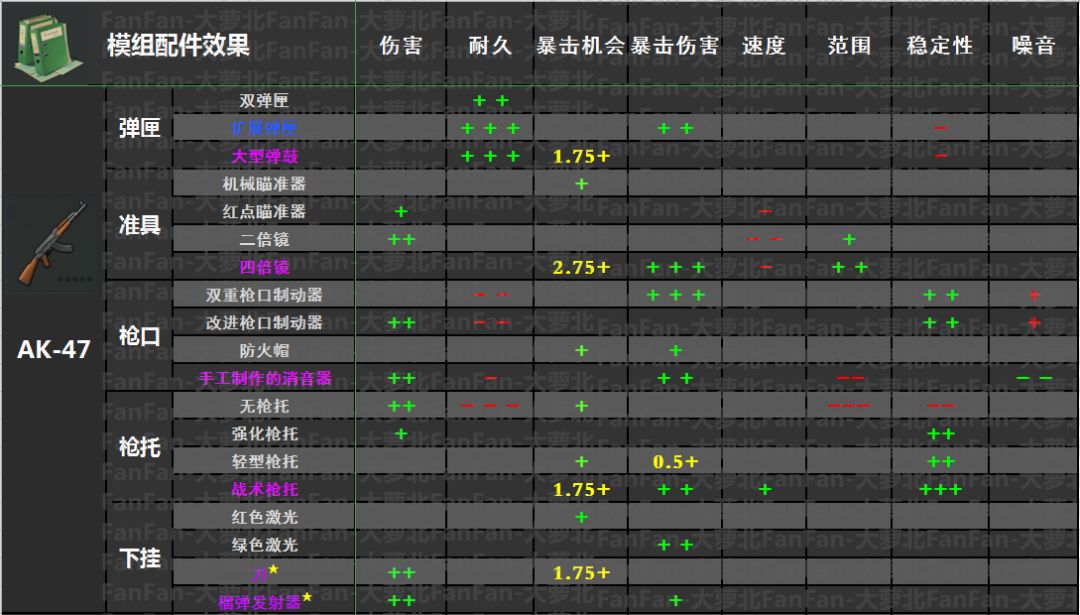
Task: Click the 耐久 column header
Action: (x=490, y=45)
